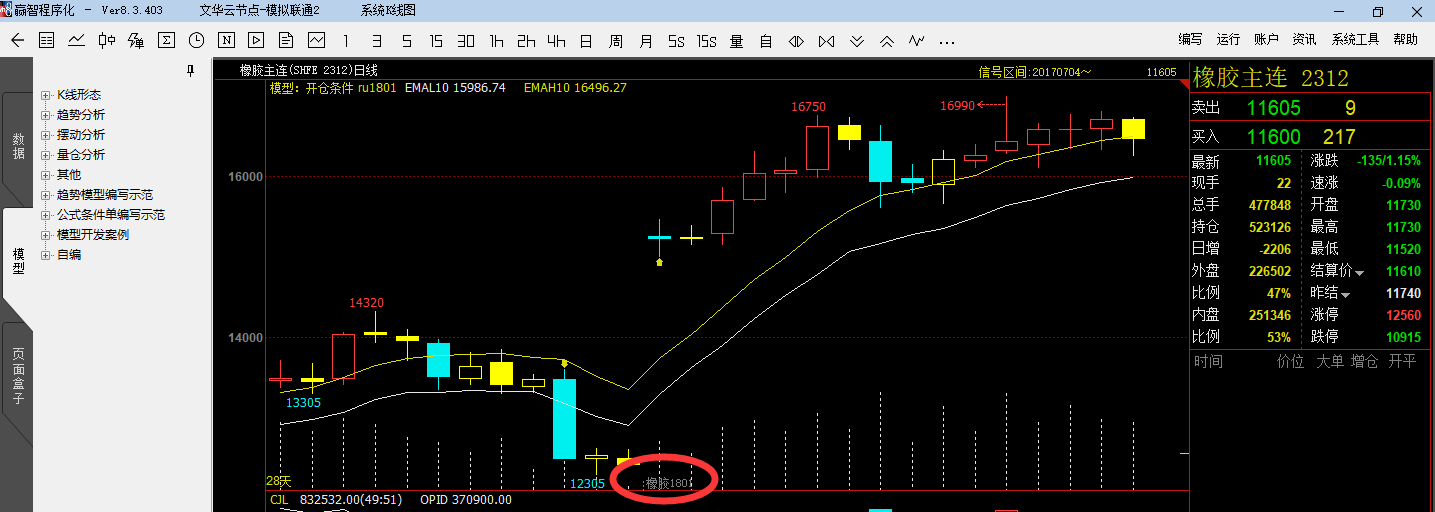
Task: Switch to the 模型 side tab
Action: pos(18,261)
